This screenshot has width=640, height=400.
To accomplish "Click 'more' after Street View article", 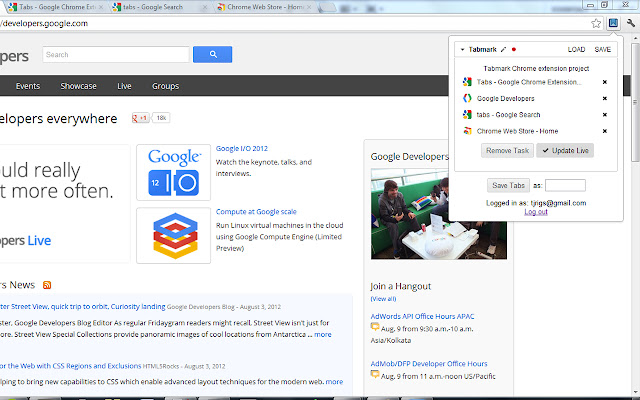I will click(x=323, y=334).
